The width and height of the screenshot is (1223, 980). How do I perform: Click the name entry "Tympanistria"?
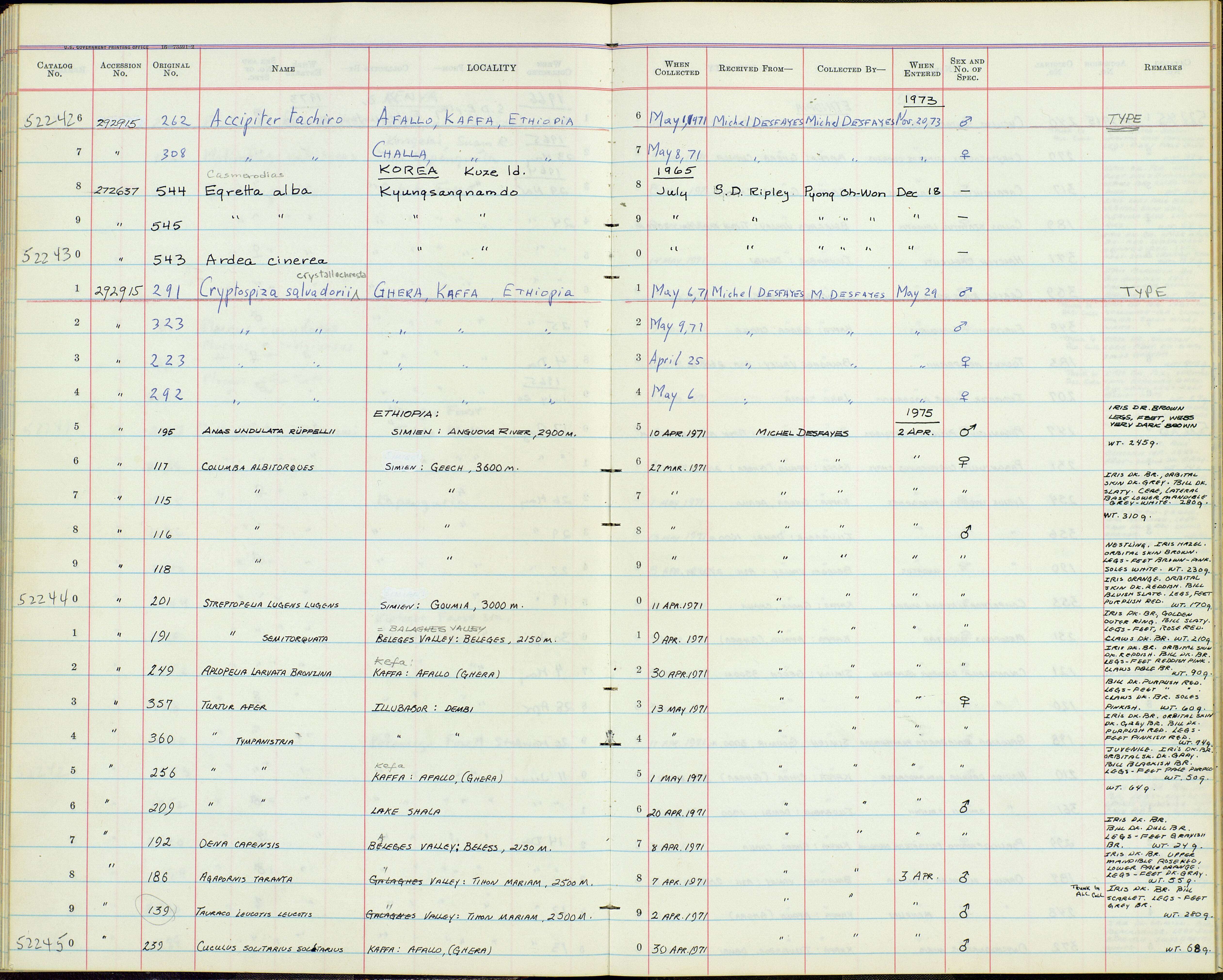tap(264, 741)
